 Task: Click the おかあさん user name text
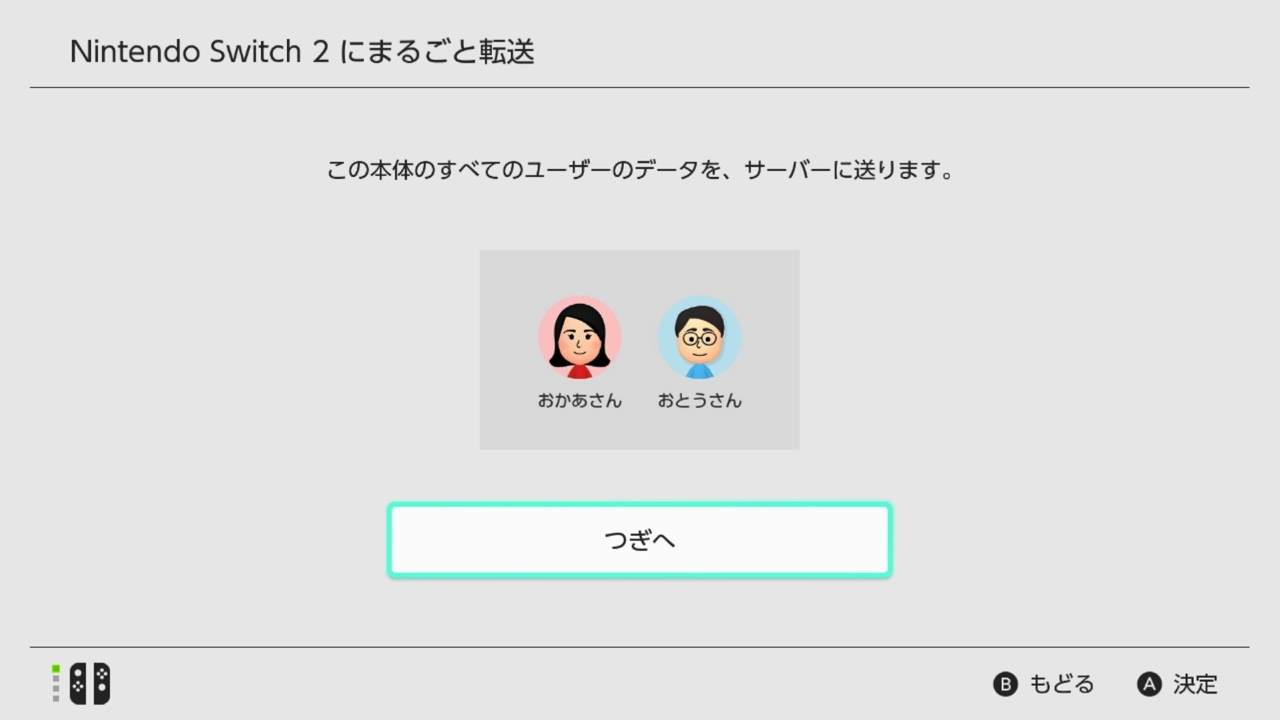[x=580, y=401]
